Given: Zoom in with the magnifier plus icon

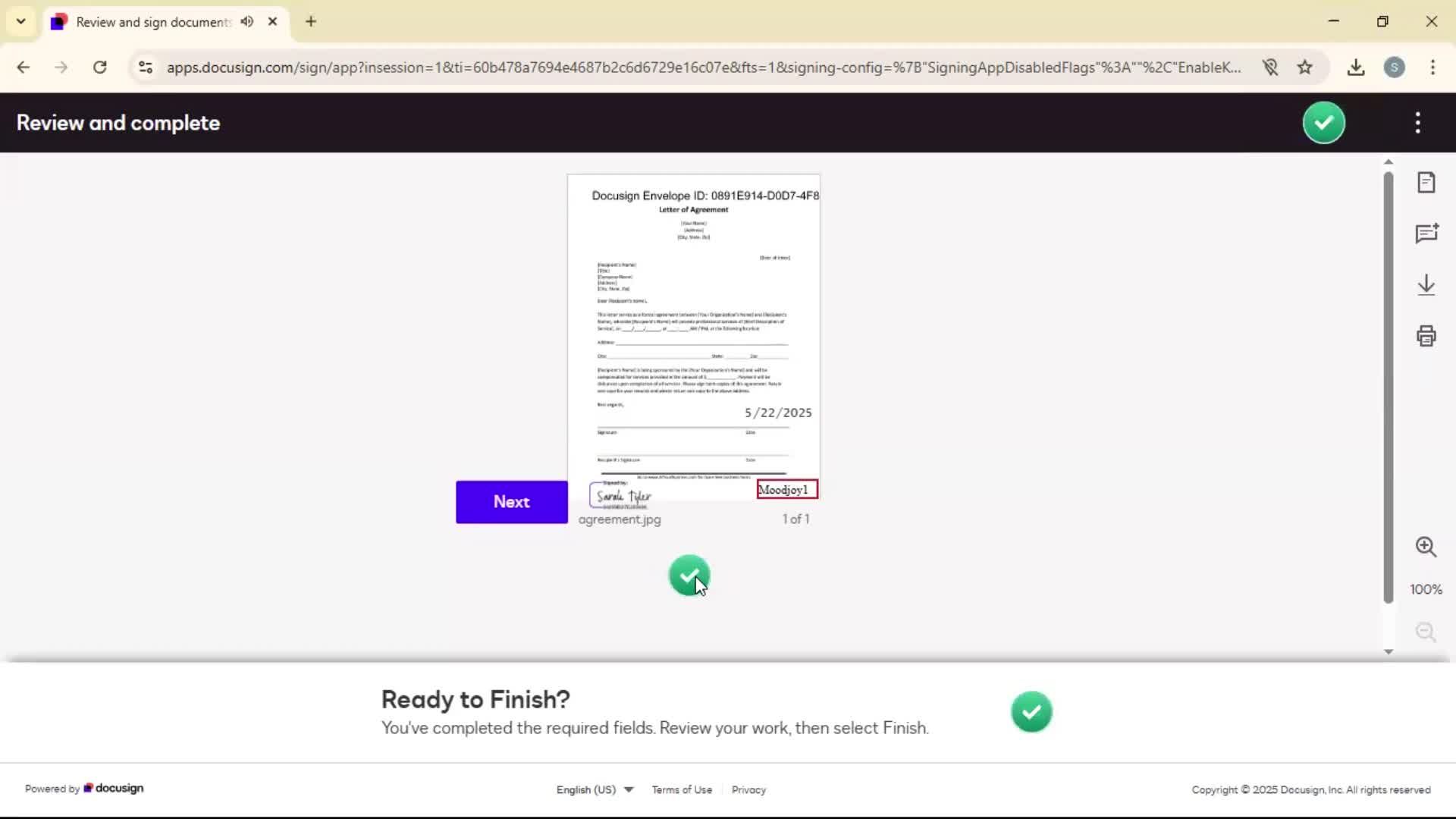Looking at the screenshot, I should [x=1426, y=547].
